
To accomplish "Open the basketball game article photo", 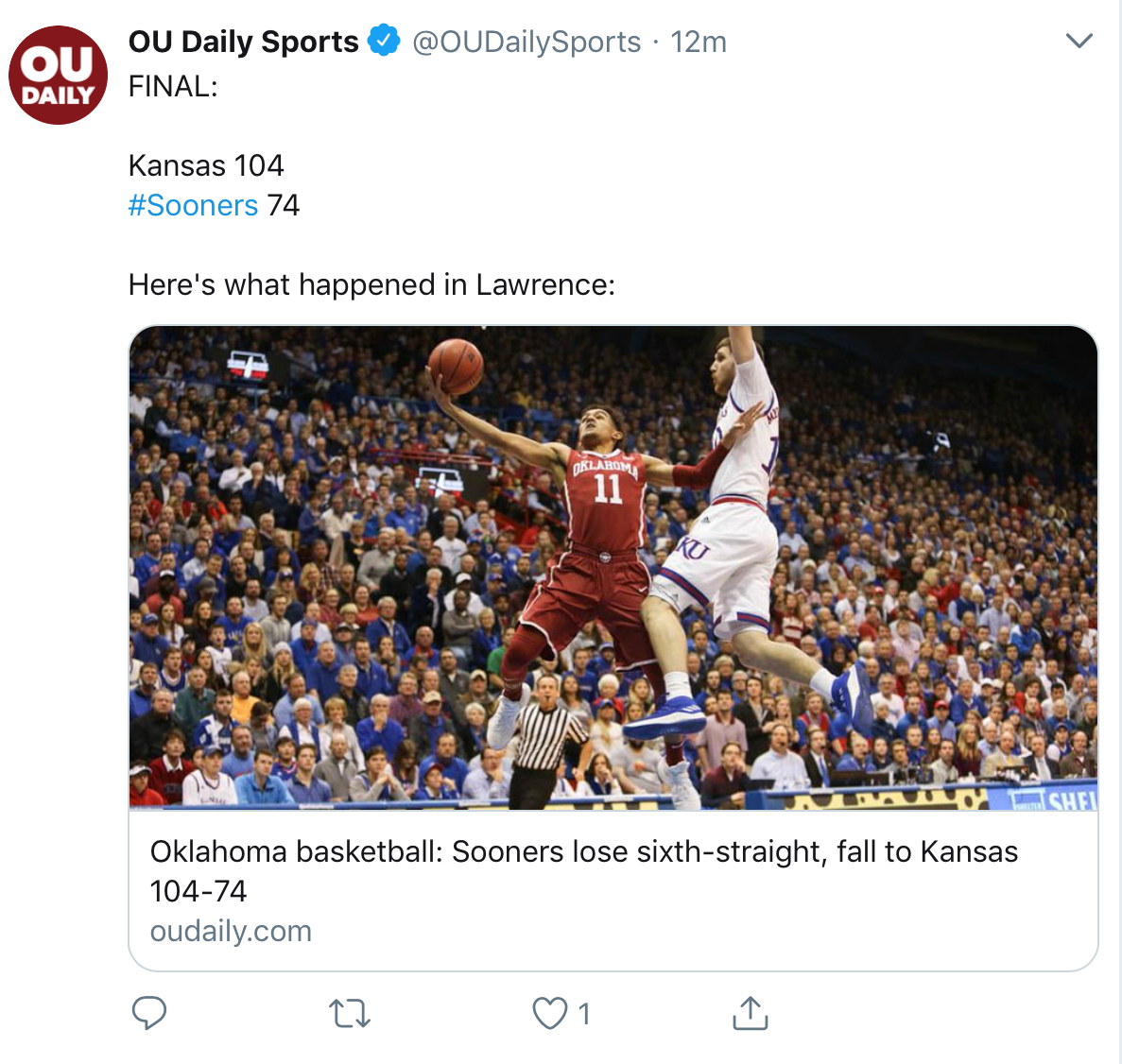I will coord(613,567).
